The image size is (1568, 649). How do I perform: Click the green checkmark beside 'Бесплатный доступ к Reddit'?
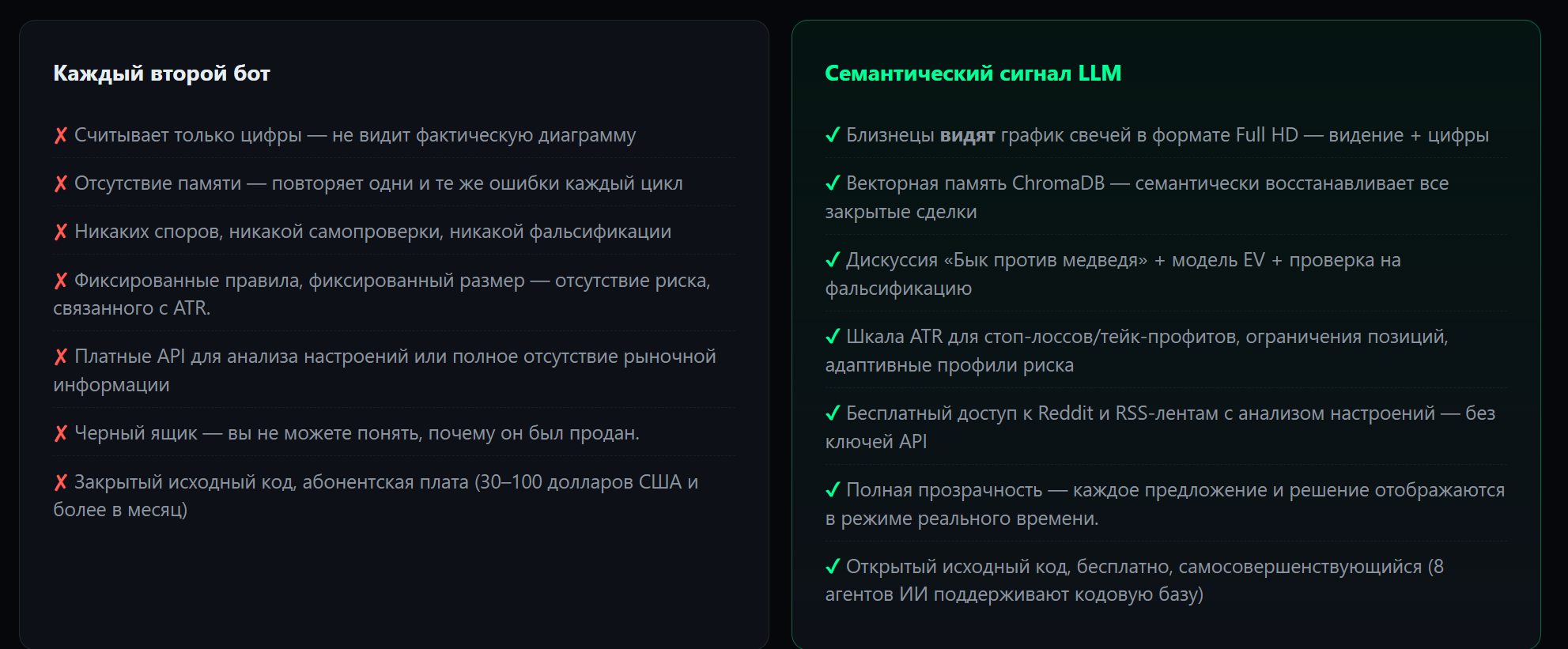(833, 413)
